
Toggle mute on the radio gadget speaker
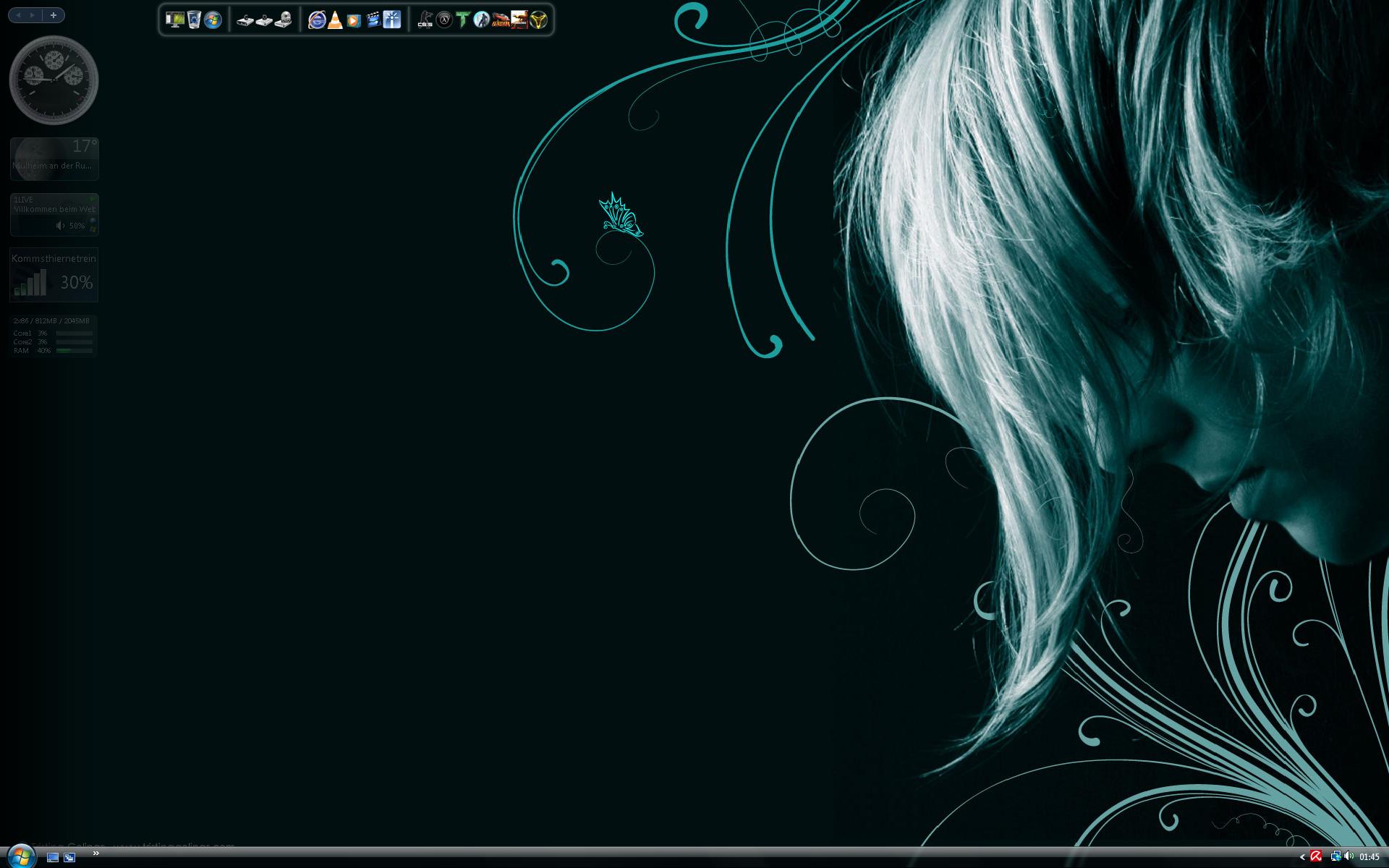61,226
